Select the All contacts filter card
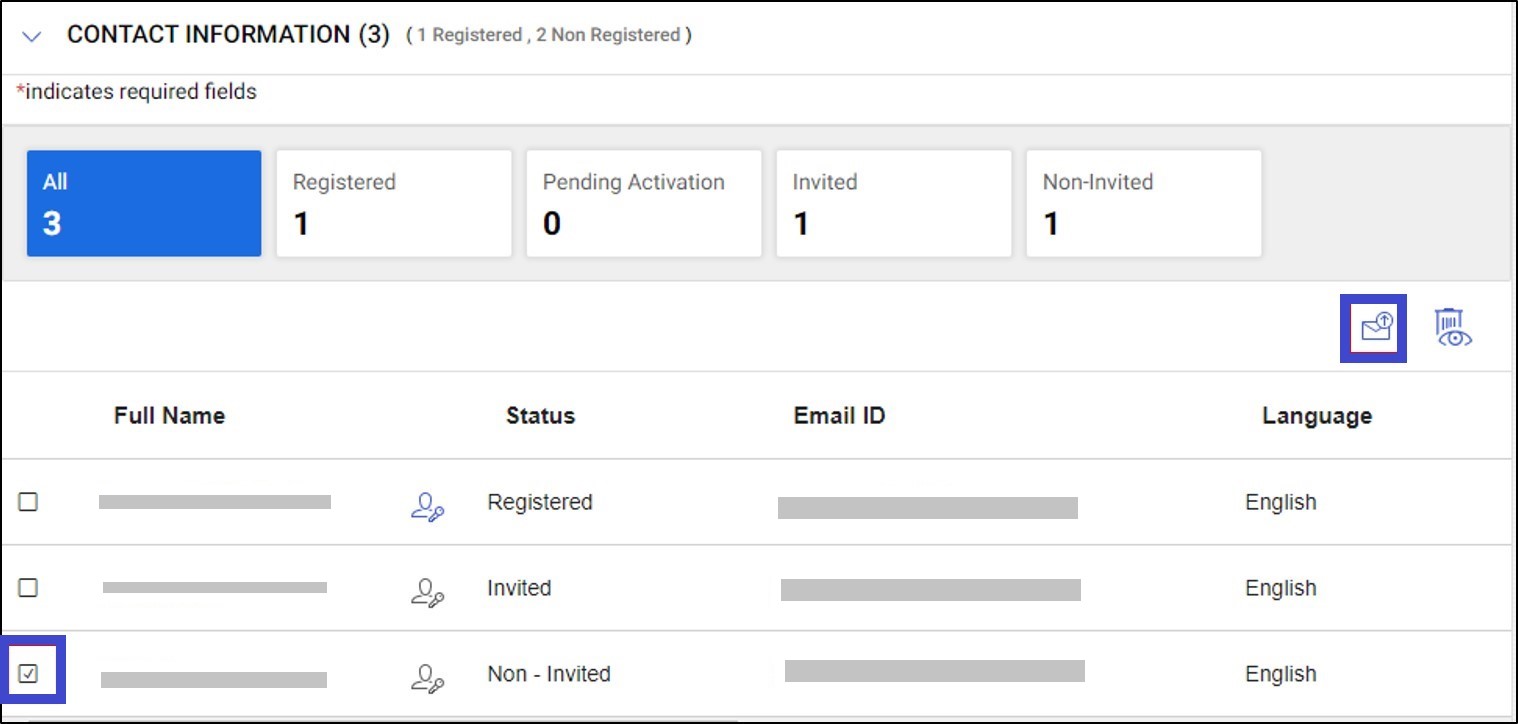This screenshot has height=724, width=1518. coord(144,202)
